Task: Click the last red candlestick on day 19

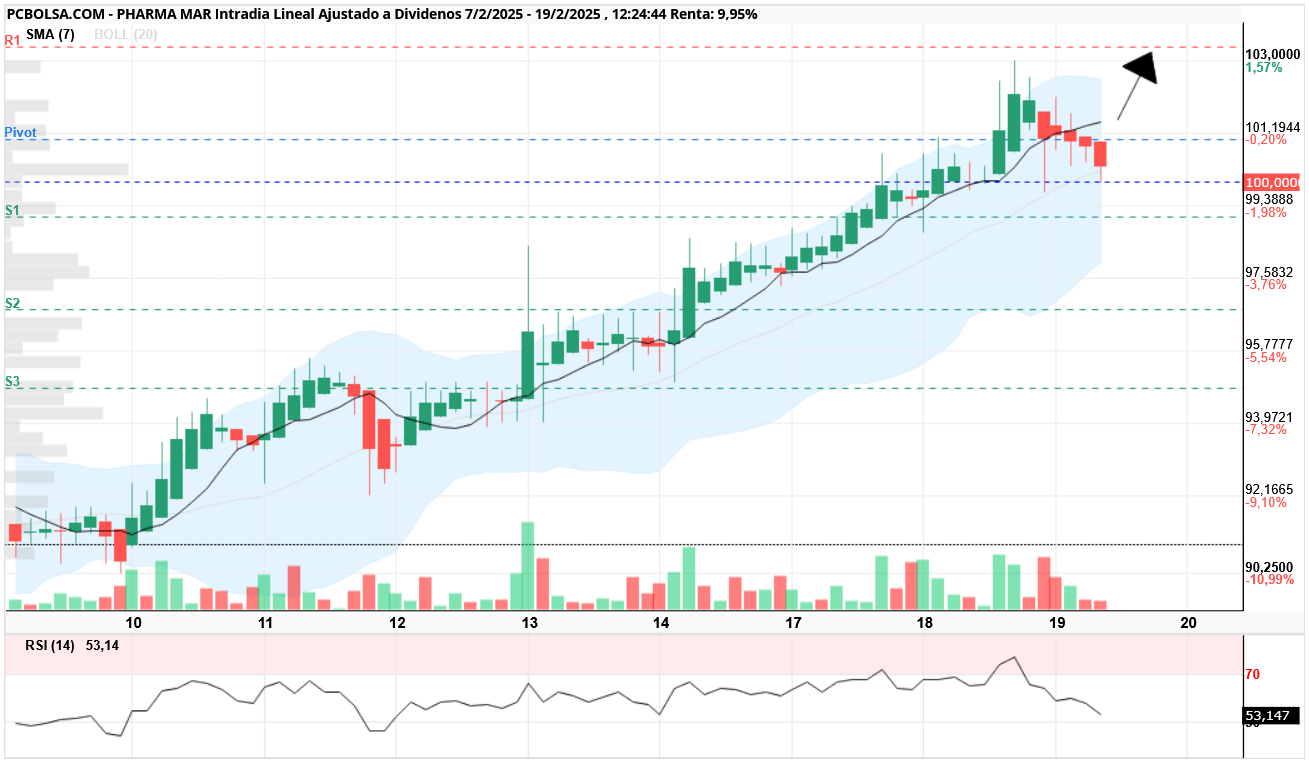Action: (x=1101, y=154)
